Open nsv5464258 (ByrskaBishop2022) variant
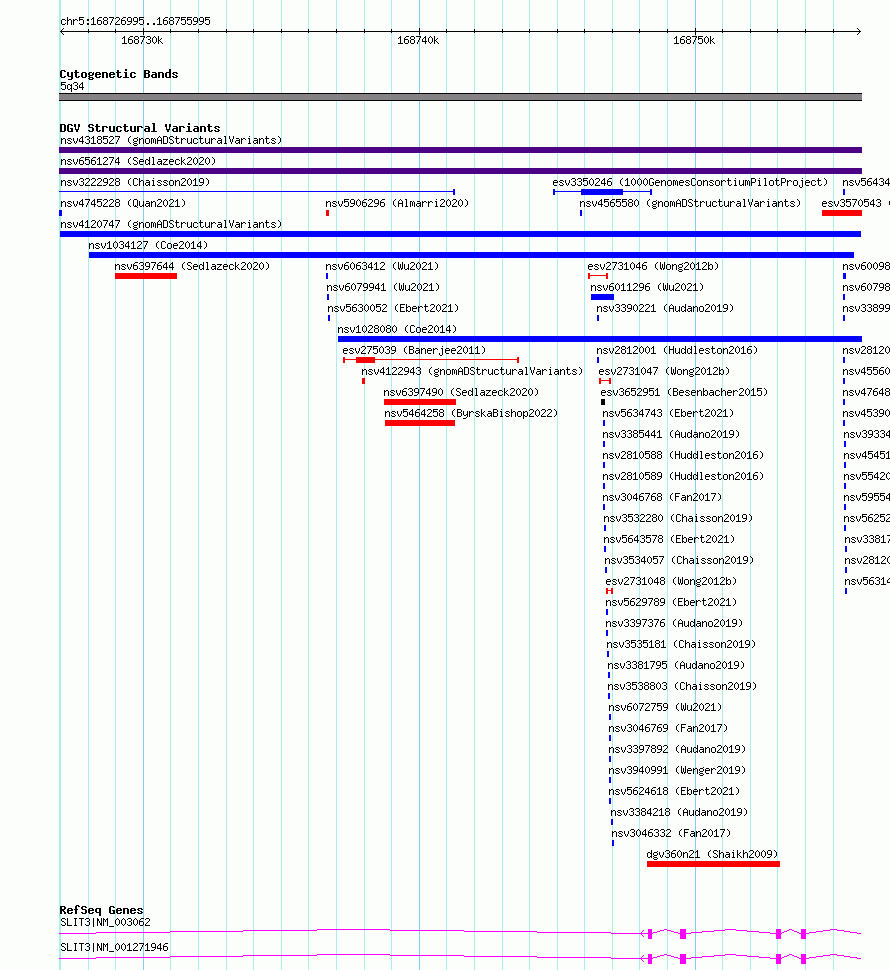The width and height of the screenshot is (890, 970). (471, 414)
